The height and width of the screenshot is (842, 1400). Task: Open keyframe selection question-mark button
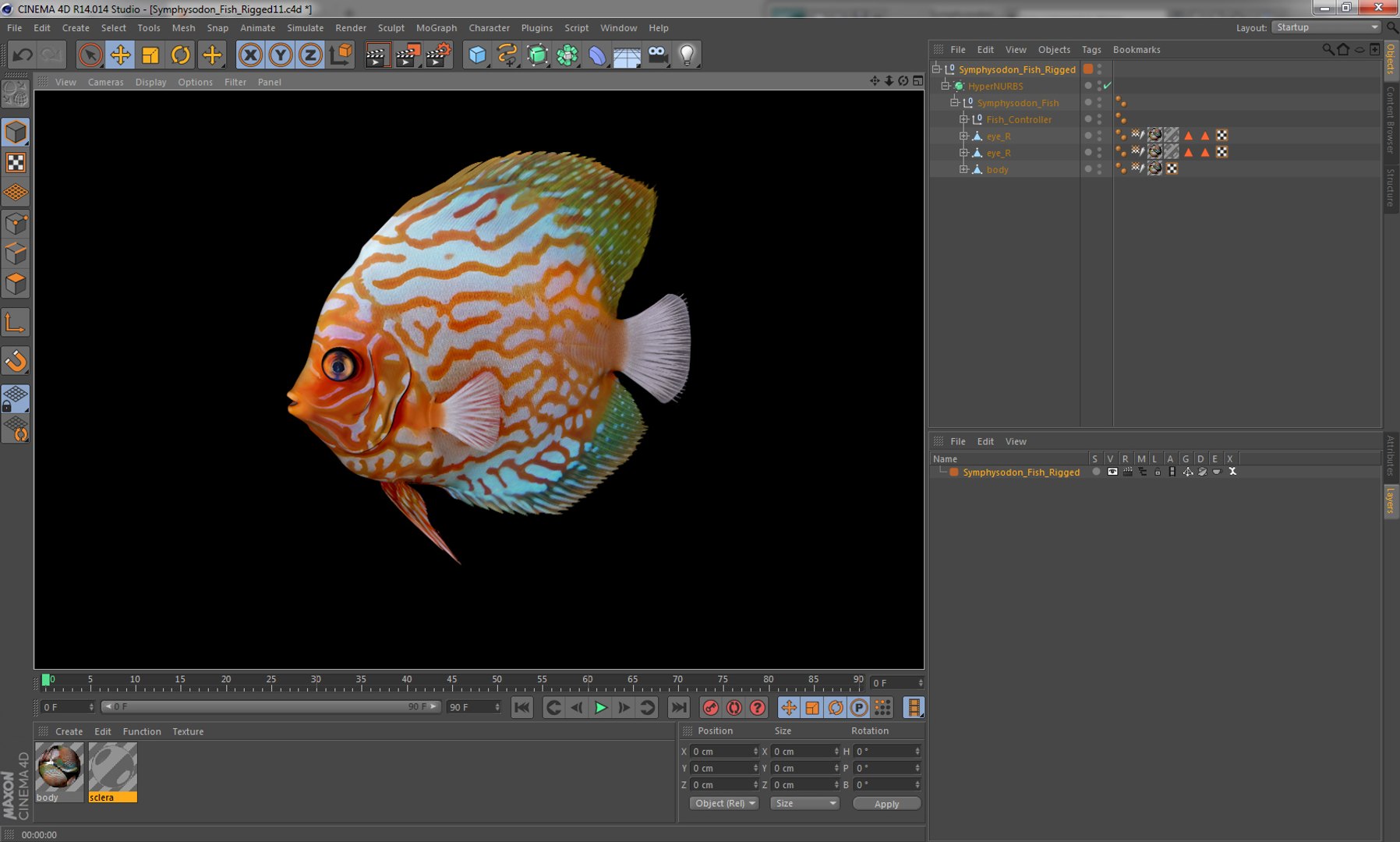(x=757, y=707)
